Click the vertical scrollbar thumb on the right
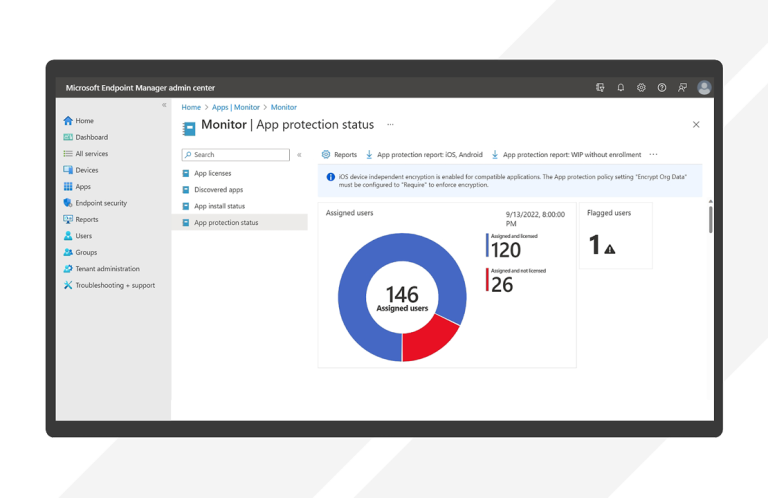Image resolution: width=768 pixels, height=498 pixels. [710, 219]
